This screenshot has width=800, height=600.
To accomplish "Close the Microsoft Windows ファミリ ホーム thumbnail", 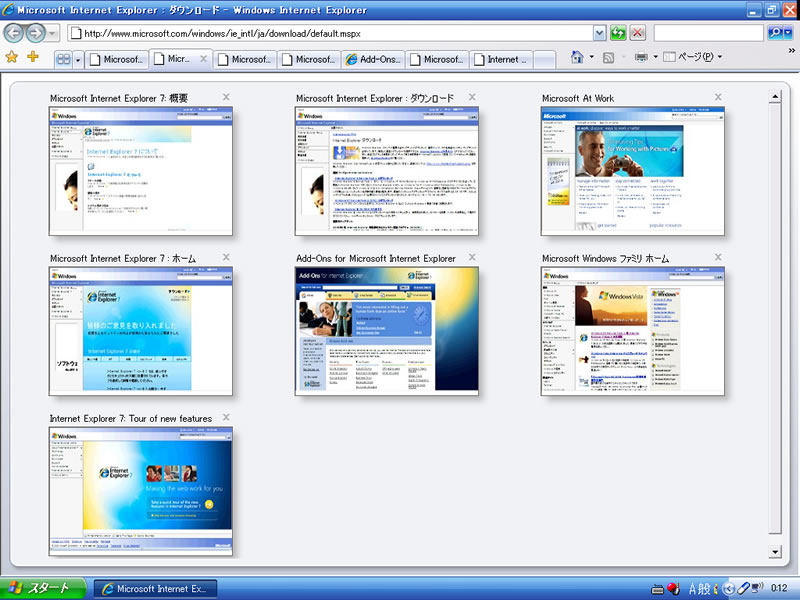I will 718,257.
